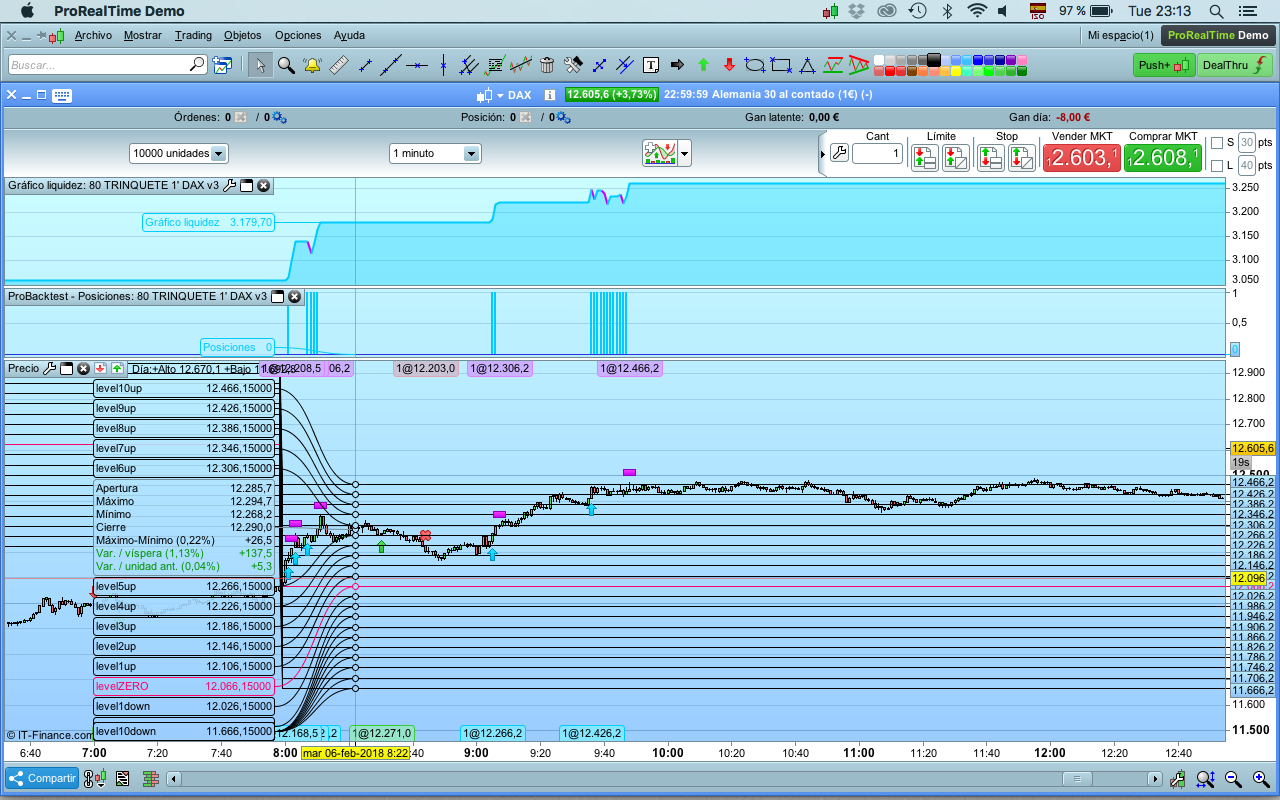Select the triangle drawing tool

coord(807,65)
